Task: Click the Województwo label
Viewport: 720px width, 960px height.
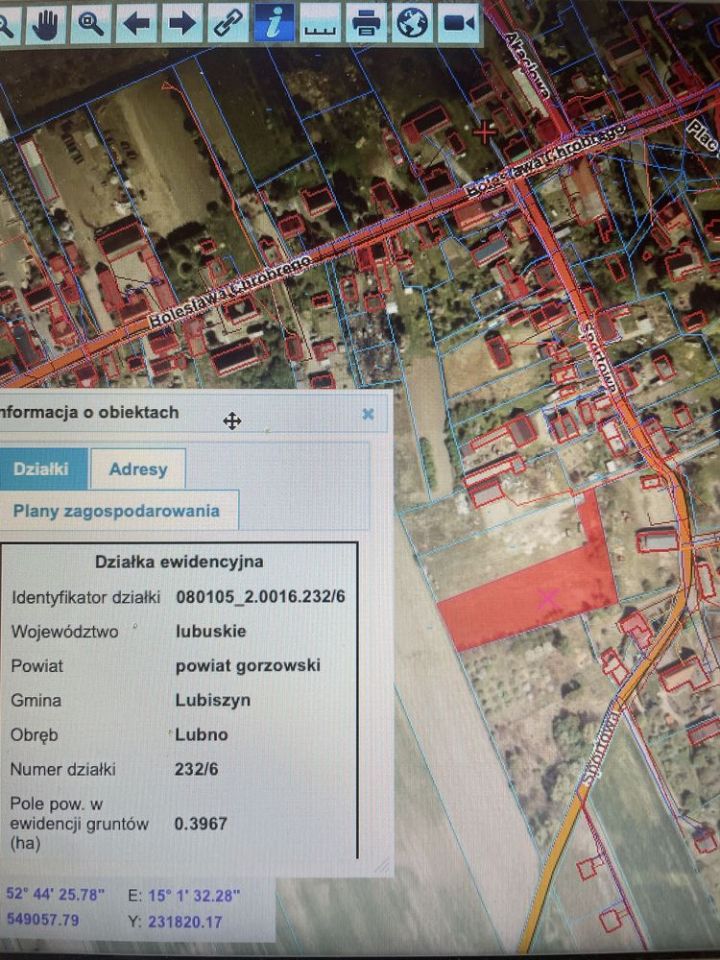Action: 65,631
